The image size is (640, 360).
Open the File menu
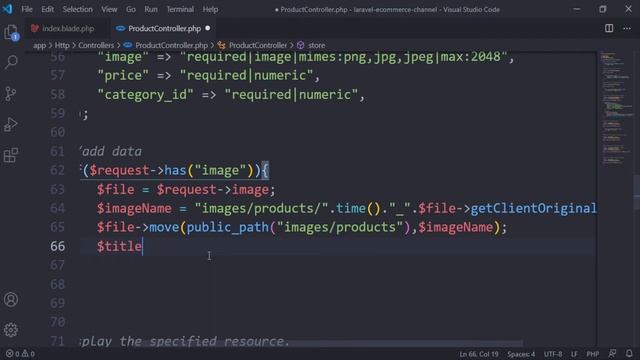click(27, 9)
